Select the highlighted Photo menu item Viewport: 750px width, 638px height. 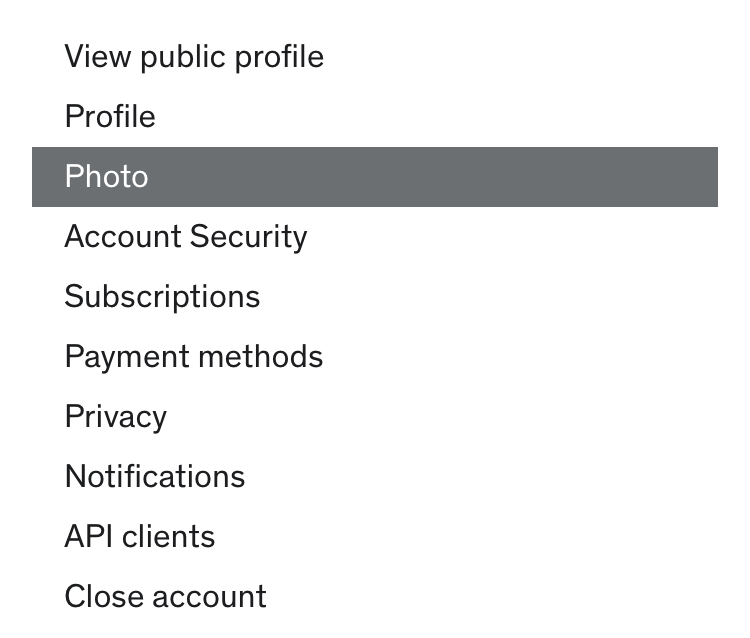(107, 177)
